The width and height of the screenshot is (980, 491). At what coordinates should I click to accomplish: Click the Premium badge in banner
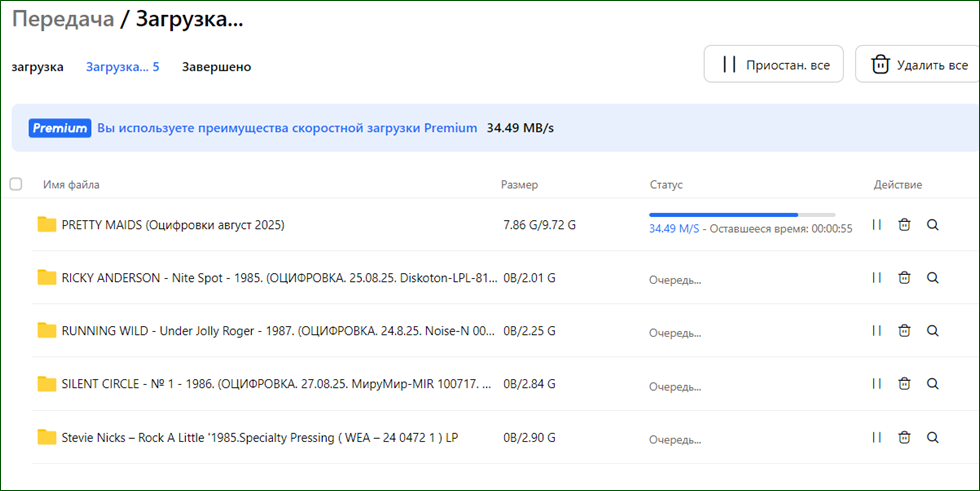pos(59,128)
